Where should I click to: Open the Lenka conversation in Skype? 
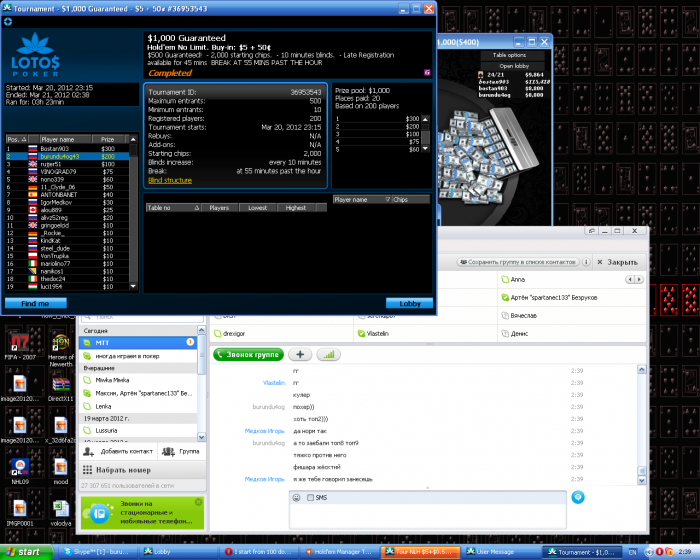point(138,406)
